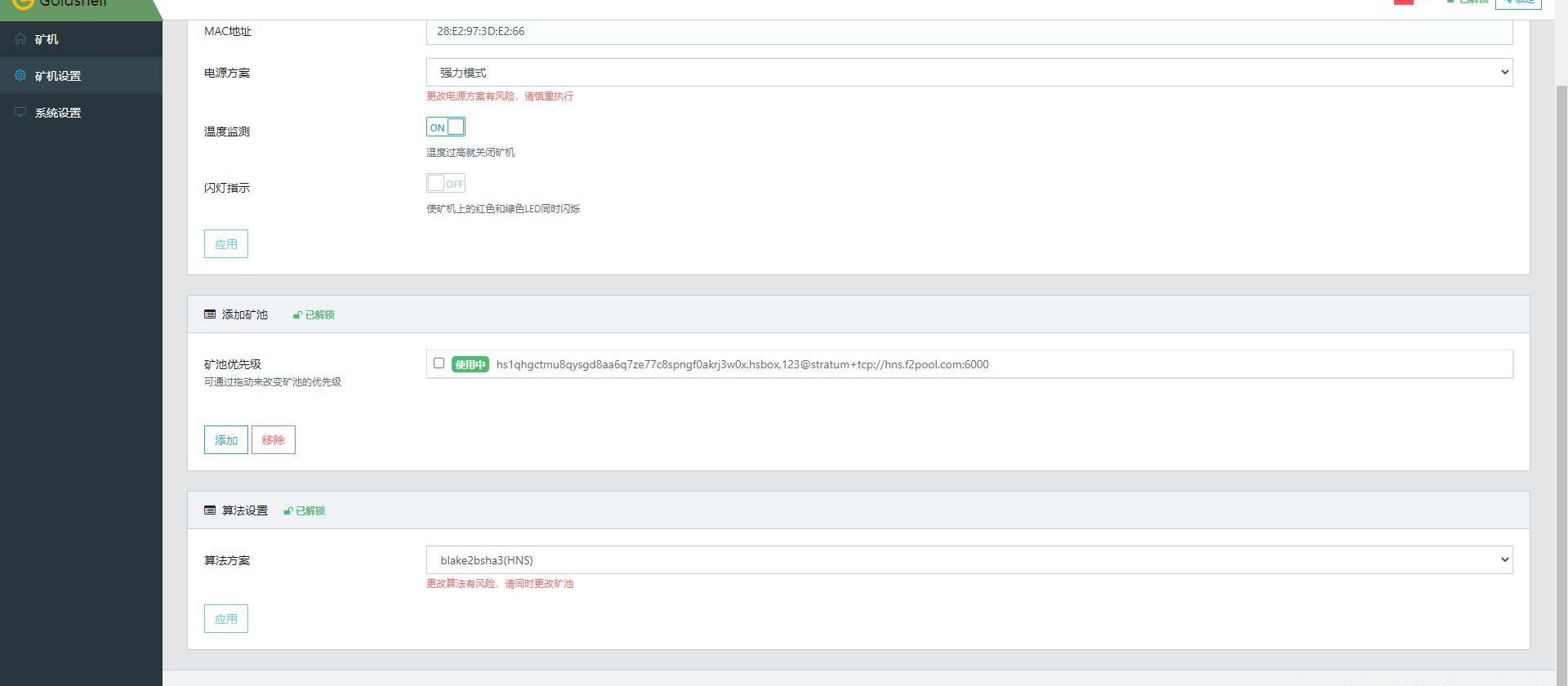This screenshot has height=686, width=1568.
Task: Open the 电源方案 power mode dropdown
Action: pyautogui.click(x=969, y=73)
